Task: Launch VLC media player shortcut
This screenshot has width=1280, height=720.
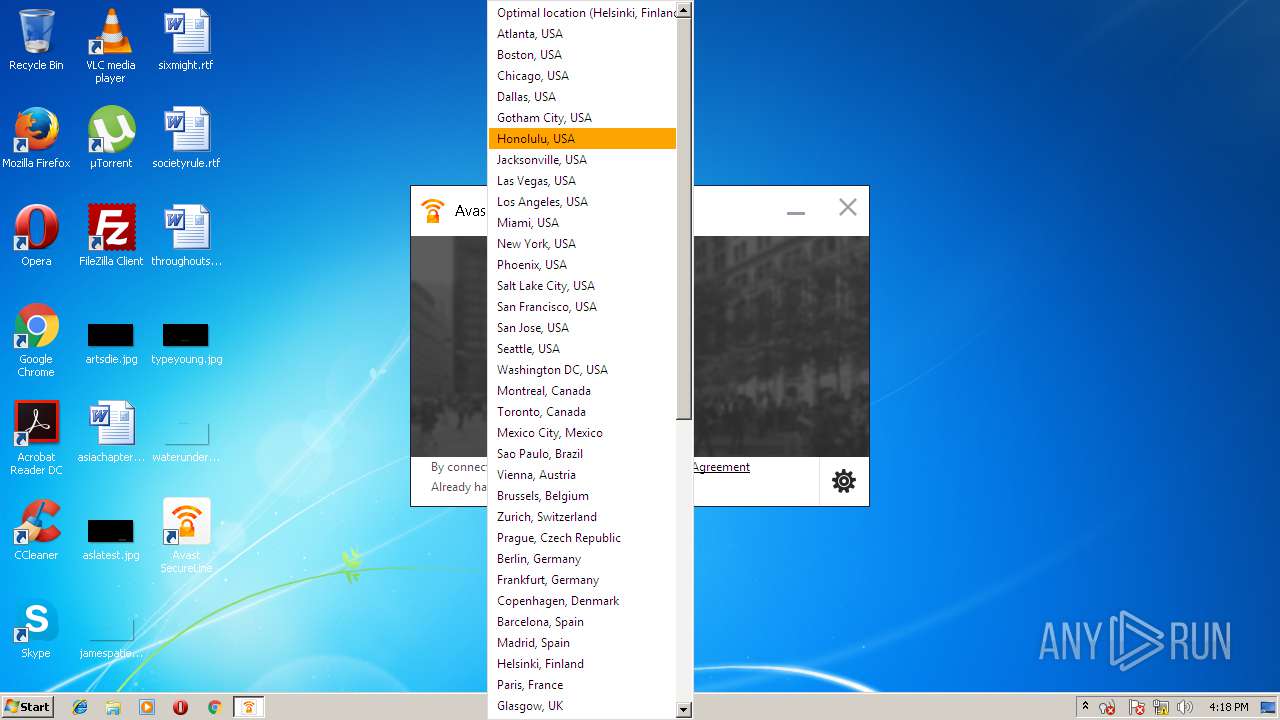Action: point(111,47)
